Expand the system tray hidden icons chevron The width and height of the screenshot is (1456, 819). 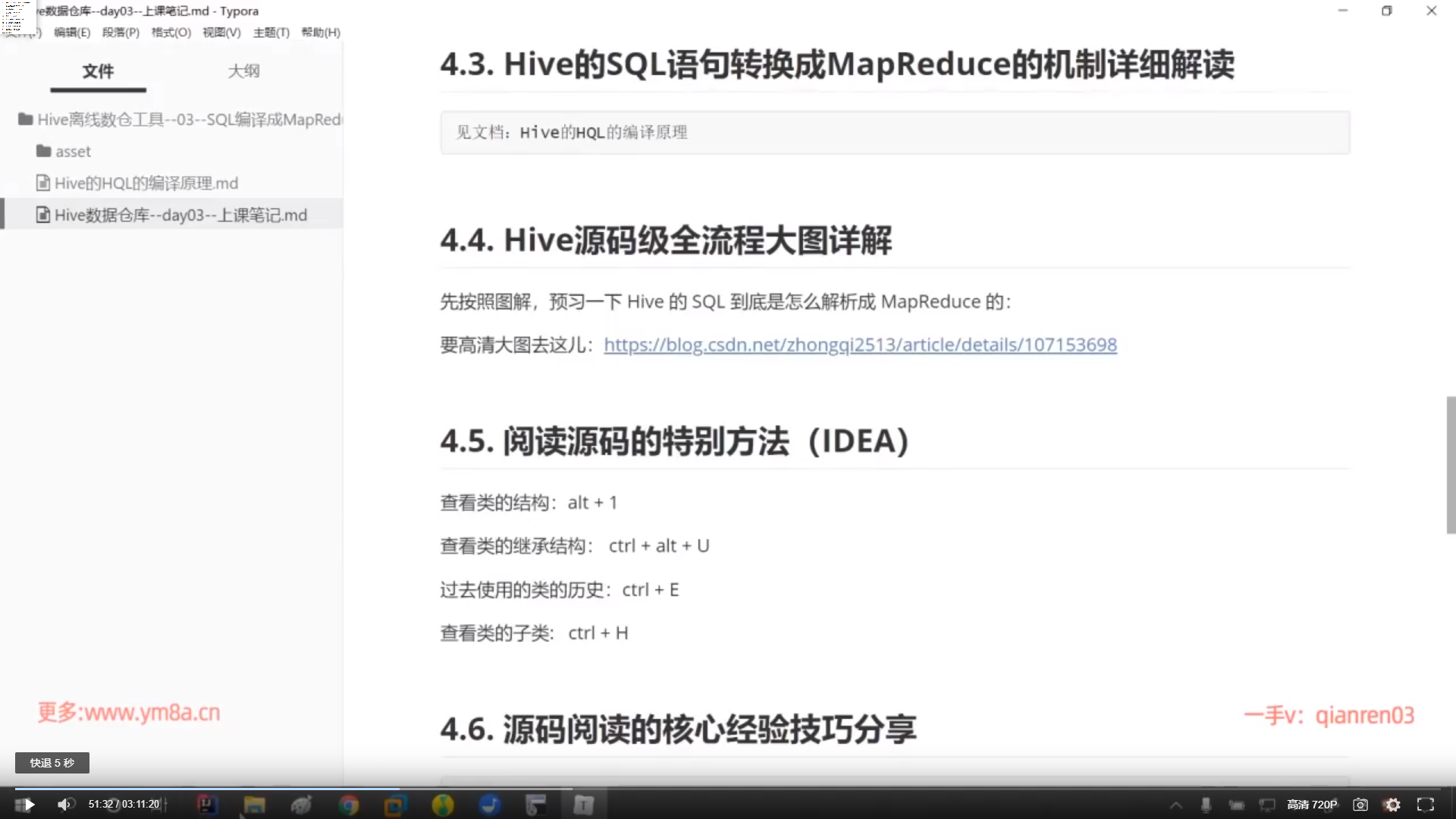[1176, 805]
